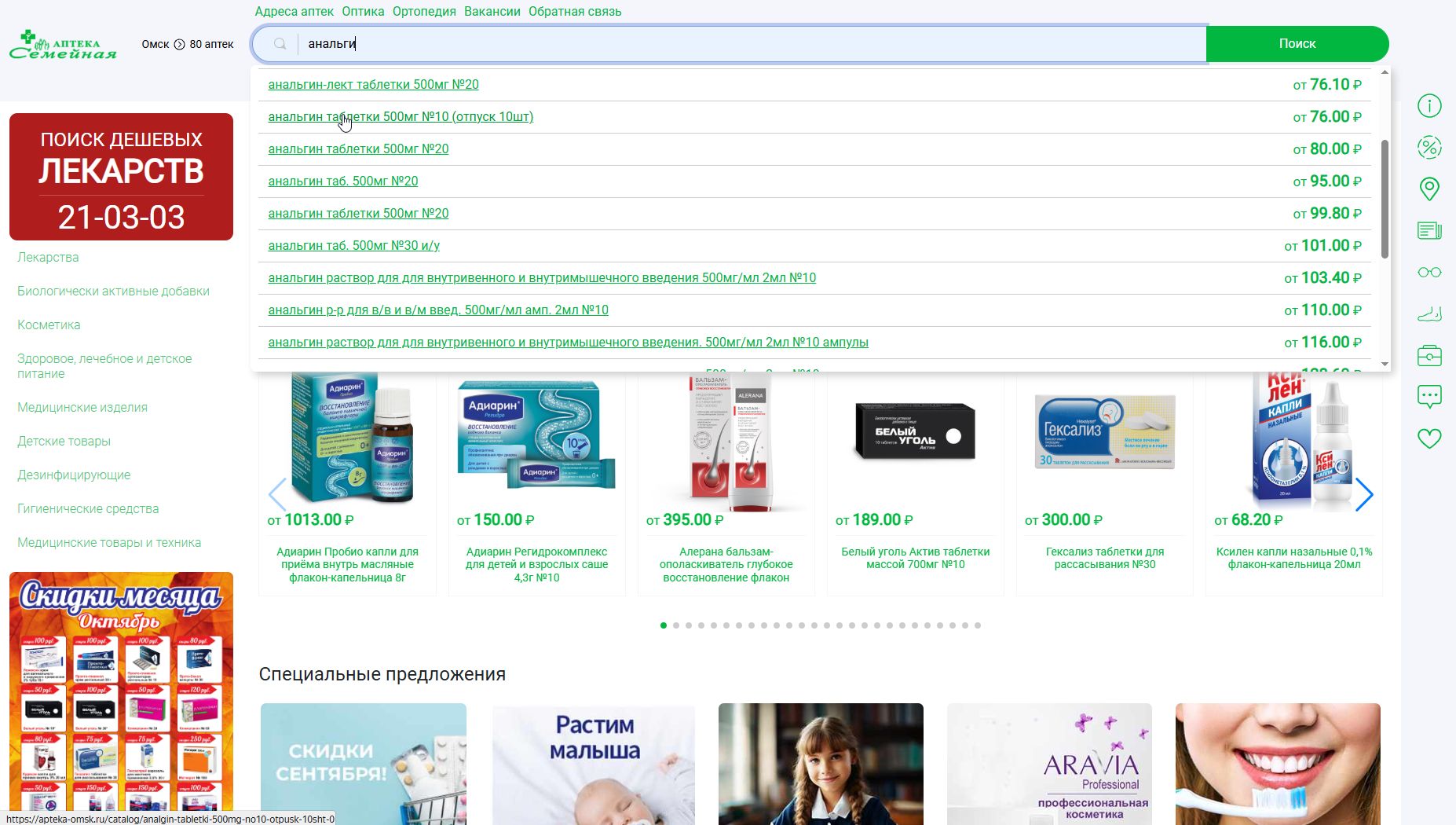
Task: Select suggestion анальгин таб. 500мг №20
Action: click(342, 181)
